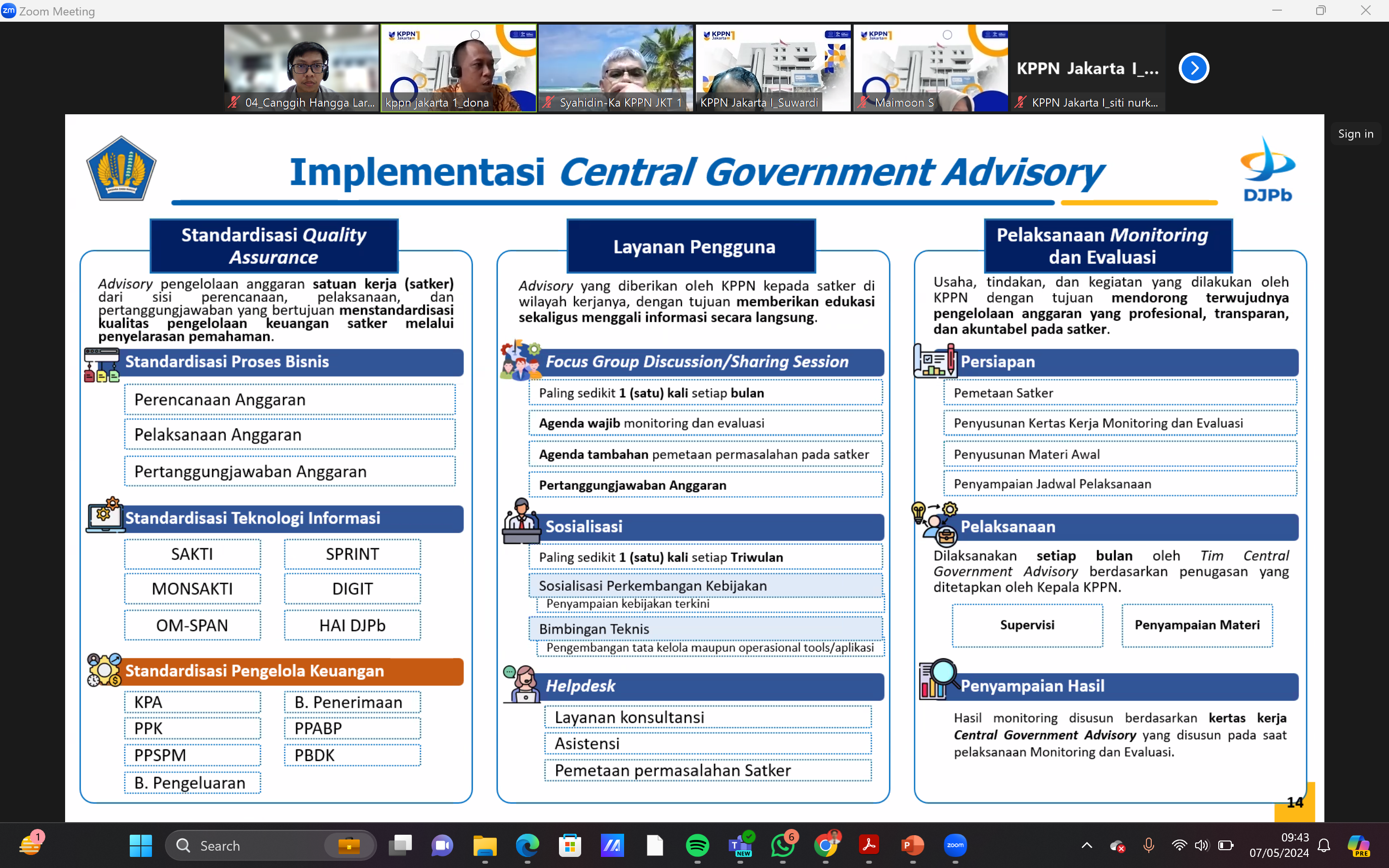
Task: Open the Windows Start menu
Action: (141, 845)
